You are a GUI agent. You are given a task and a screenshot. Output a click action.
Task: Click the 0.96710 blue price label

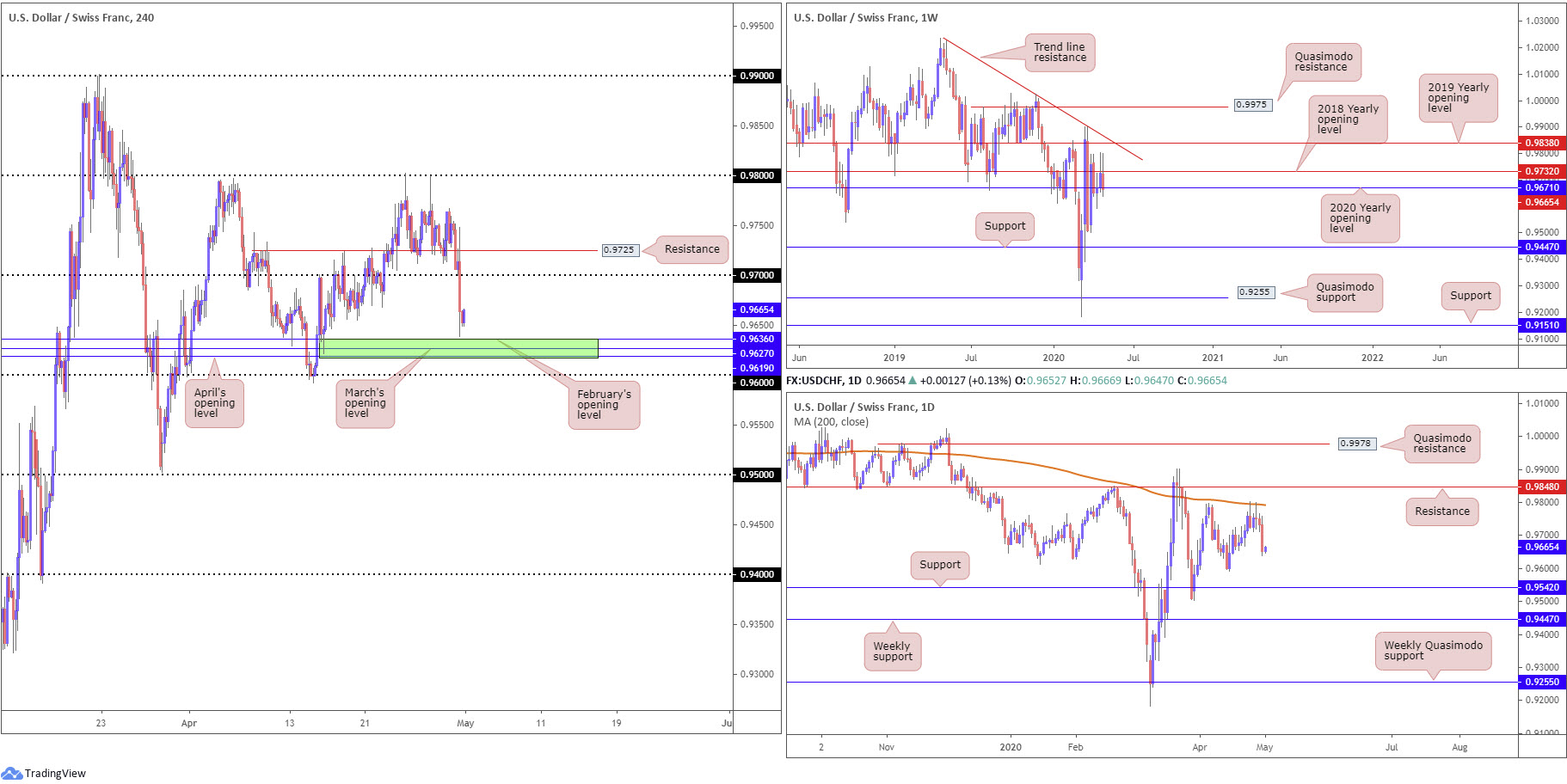1542,187
